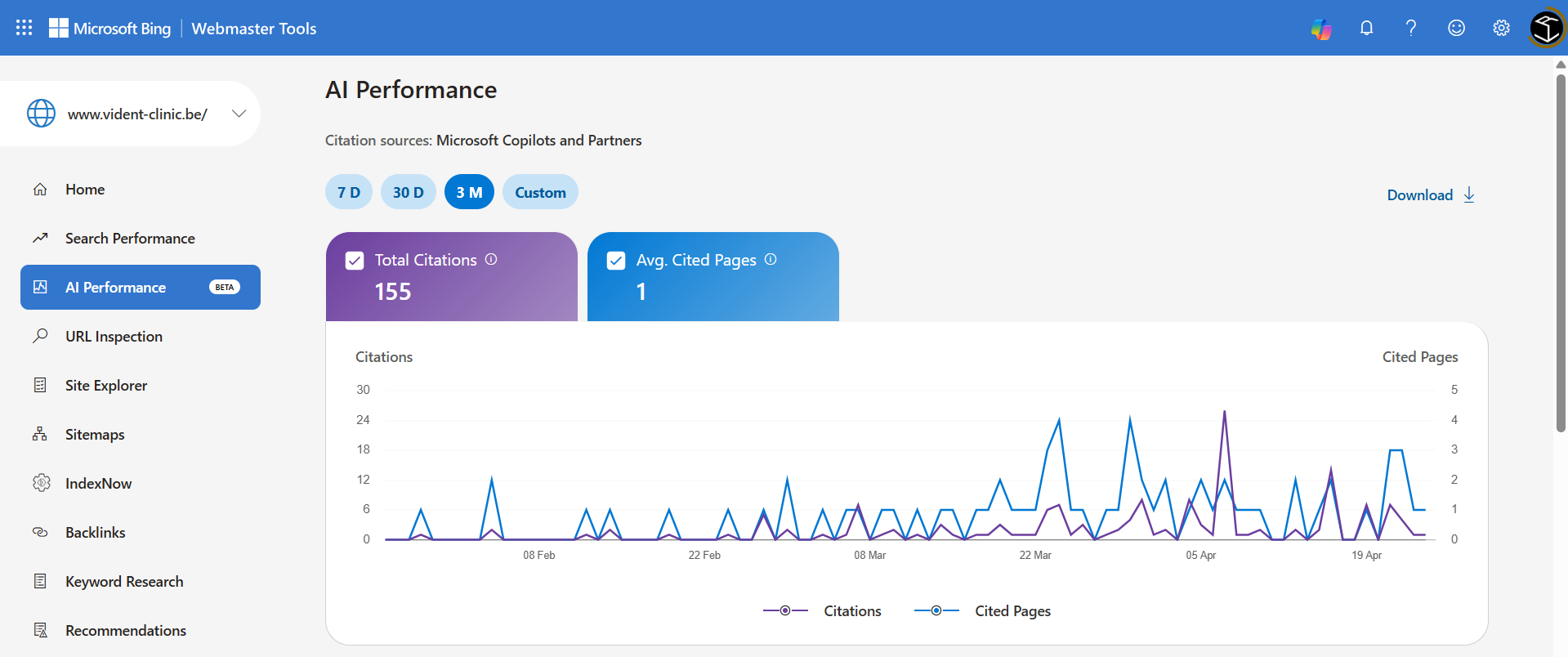Select the AI Performance sidebar item
The width and height of the screenshot is (1568, 657).
pyautogui.click(x=141, y=287)
